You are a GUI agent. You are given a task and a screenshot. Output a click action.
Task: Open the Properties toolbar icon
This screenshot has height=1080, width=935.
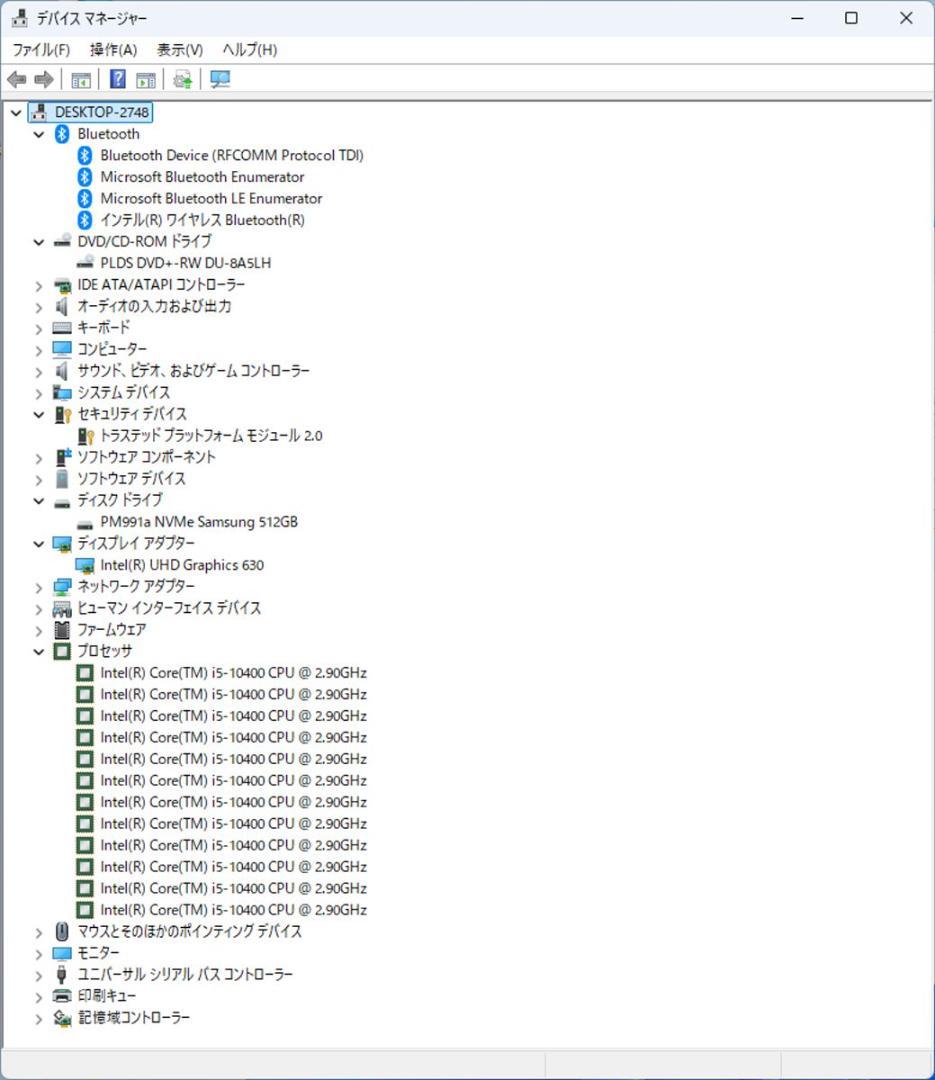pos(146,79)
